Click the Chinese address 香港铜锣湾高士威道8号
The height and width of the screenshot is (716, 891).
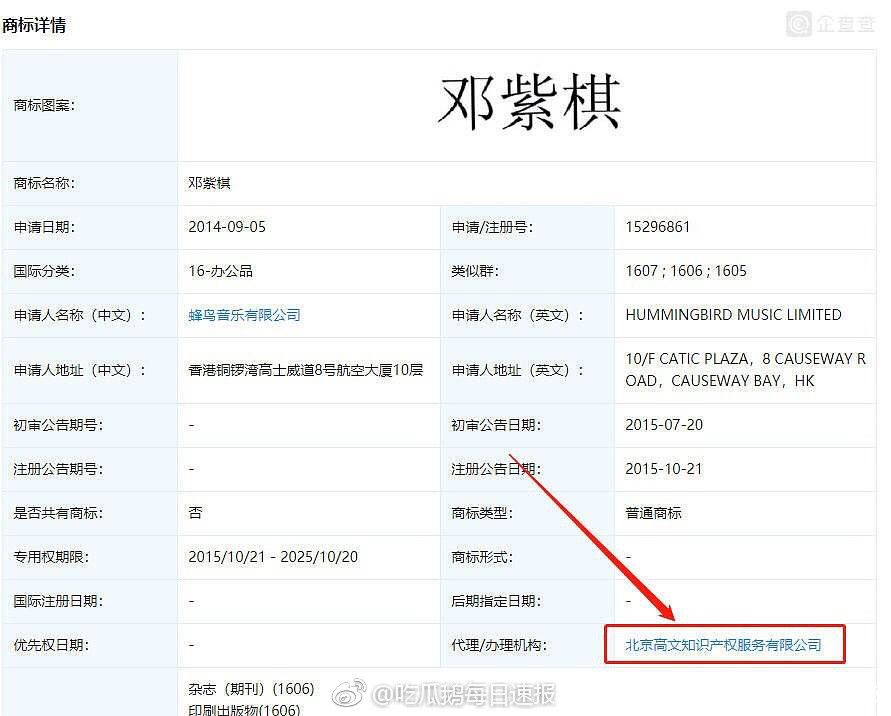[305, 370]
